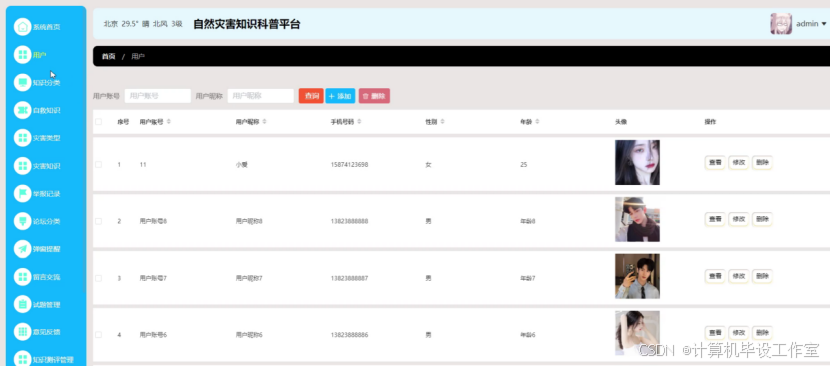Click the pink 删除 button above table
The image size is (831, 366).
pos(374,96)
